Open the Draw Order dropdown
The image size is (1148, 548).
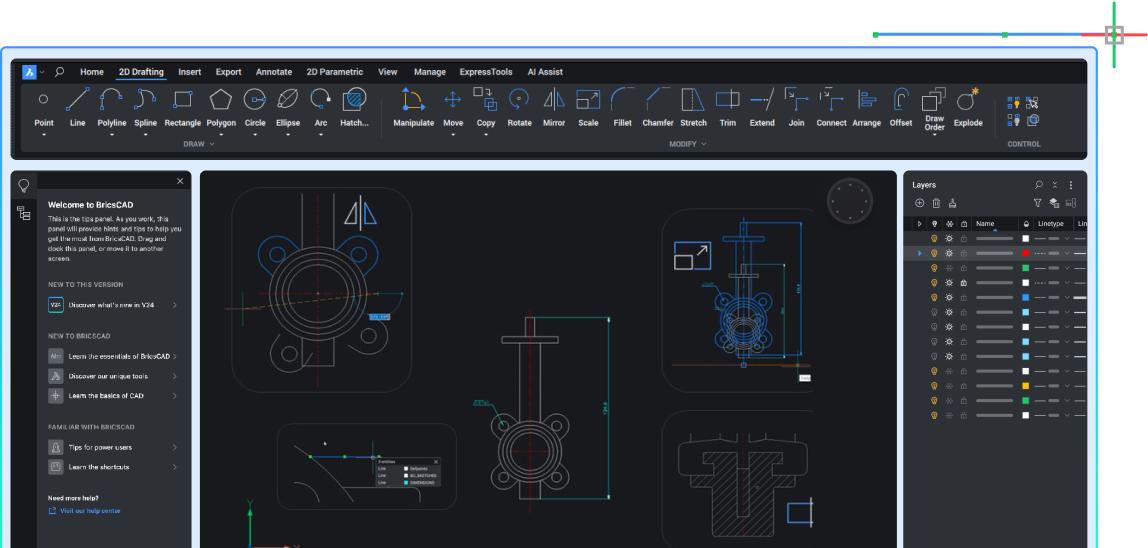934,135
